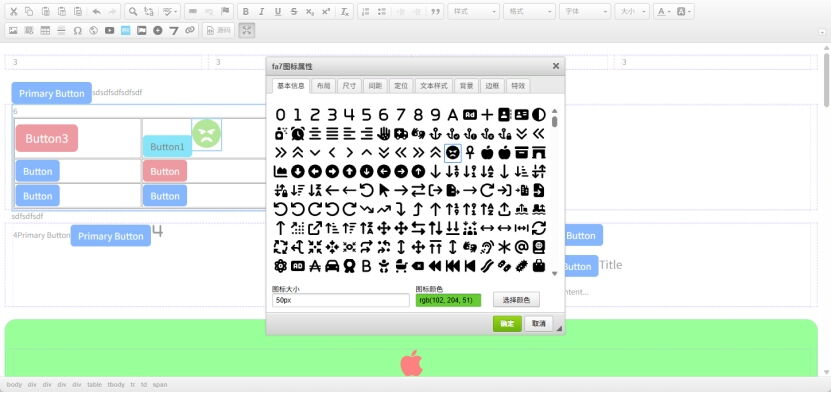Open Find with the magnifier icon

(133, 12)
